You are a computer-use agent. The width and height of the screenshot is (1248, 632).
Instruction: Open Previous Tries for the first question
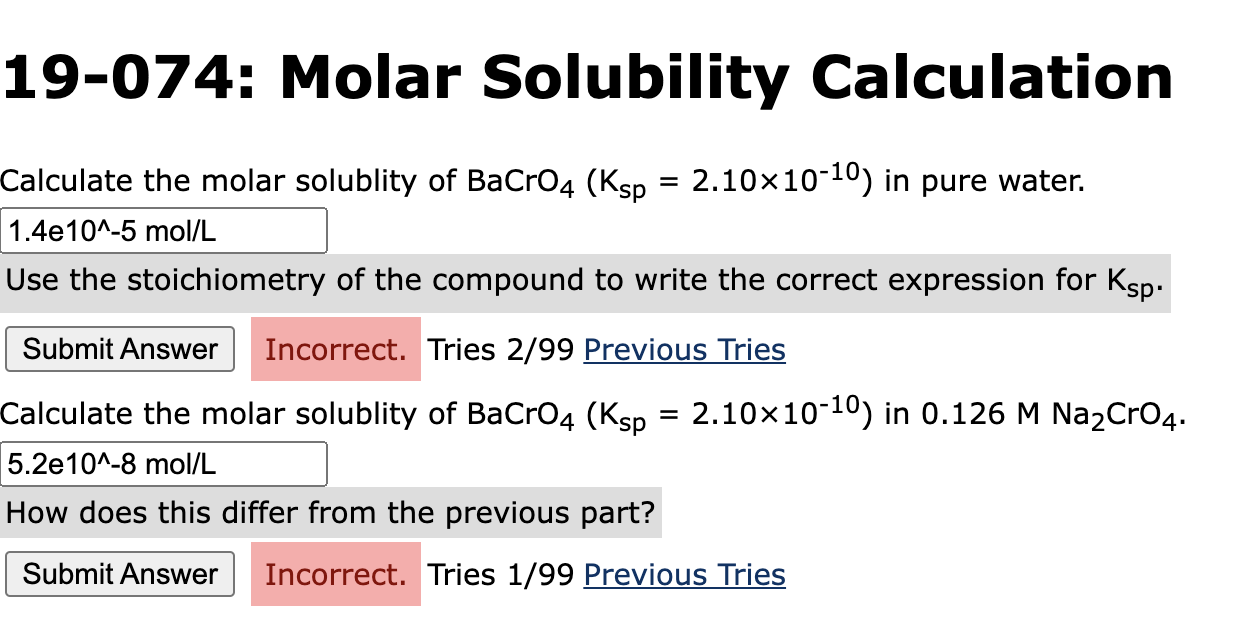tap(684, 349)
